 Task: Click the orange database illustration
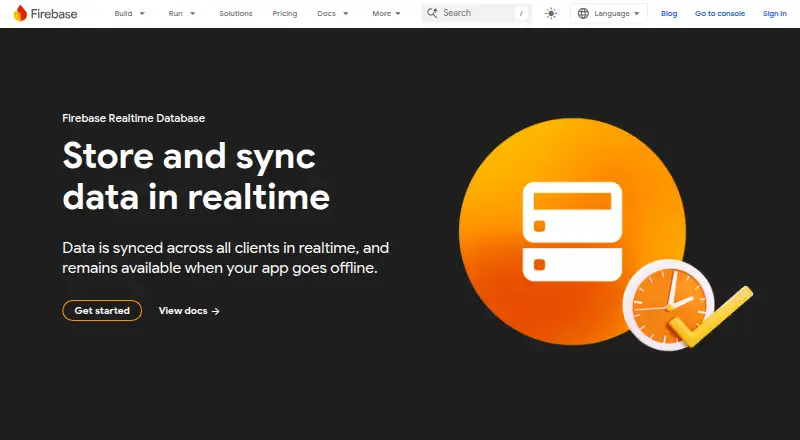click(x=572, y=231)
